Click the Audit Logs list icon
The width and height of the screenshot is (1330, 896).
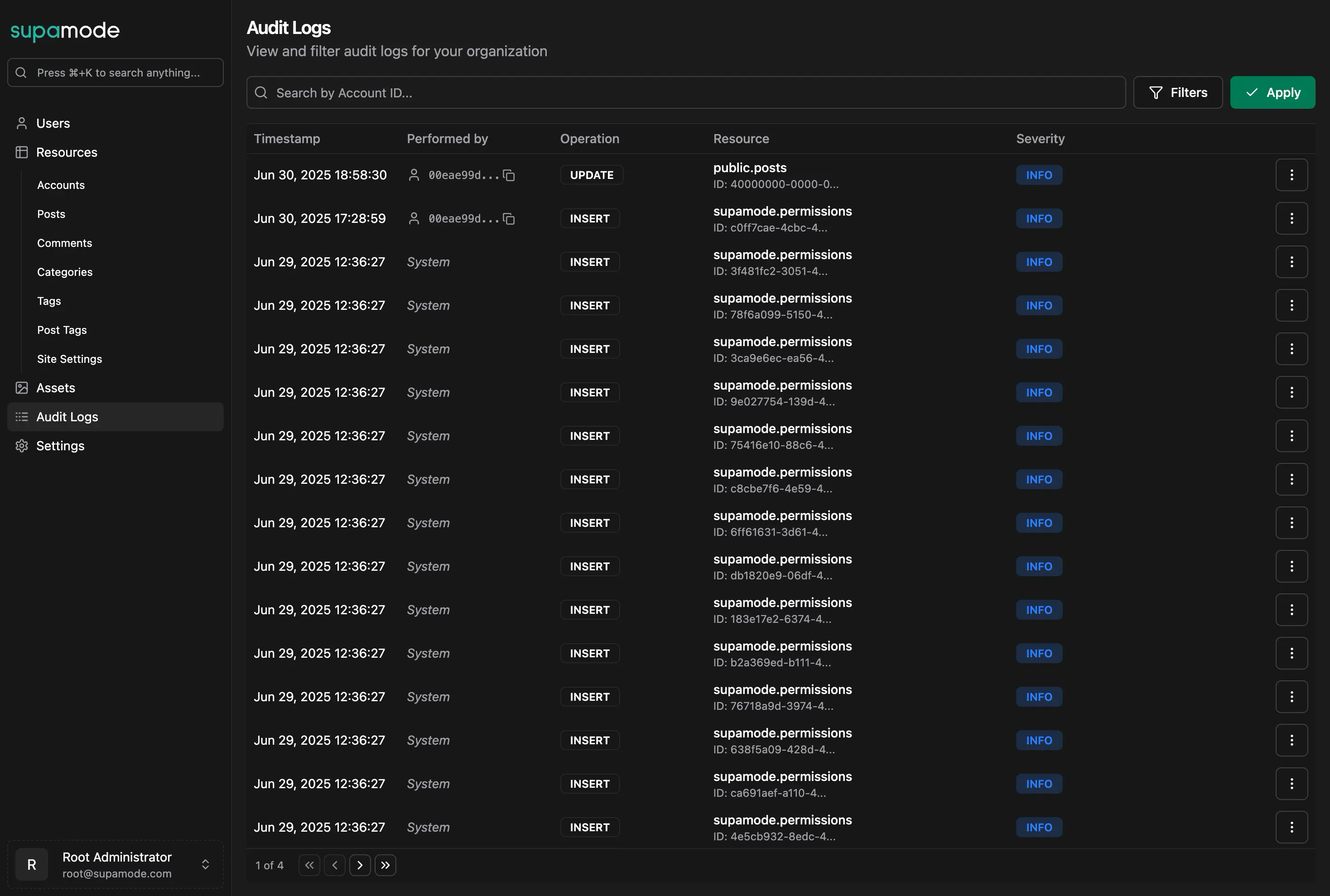[x=22, y=417]
